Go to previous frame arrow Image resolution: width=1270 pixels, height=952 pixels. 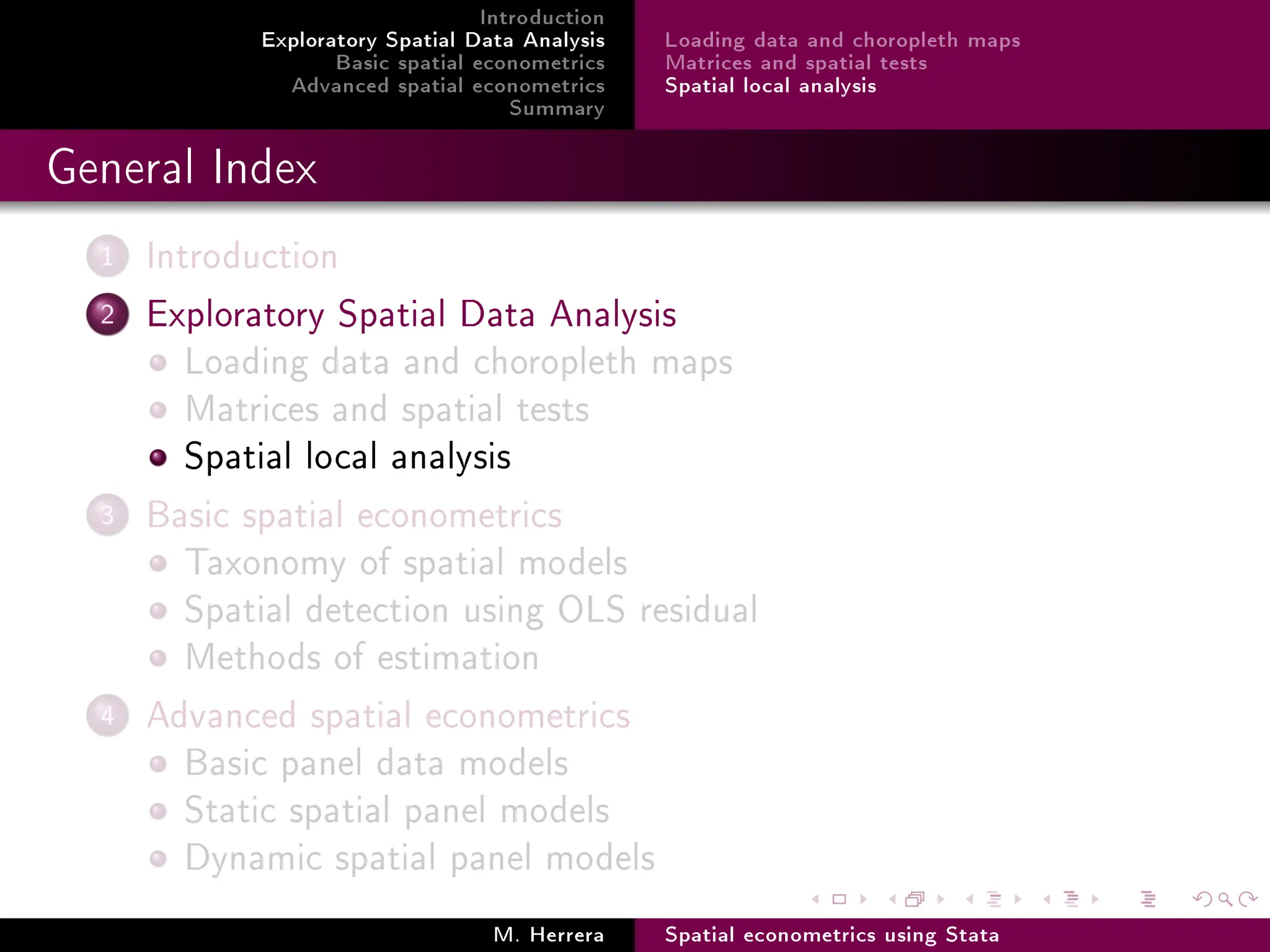tap(892, 899)
